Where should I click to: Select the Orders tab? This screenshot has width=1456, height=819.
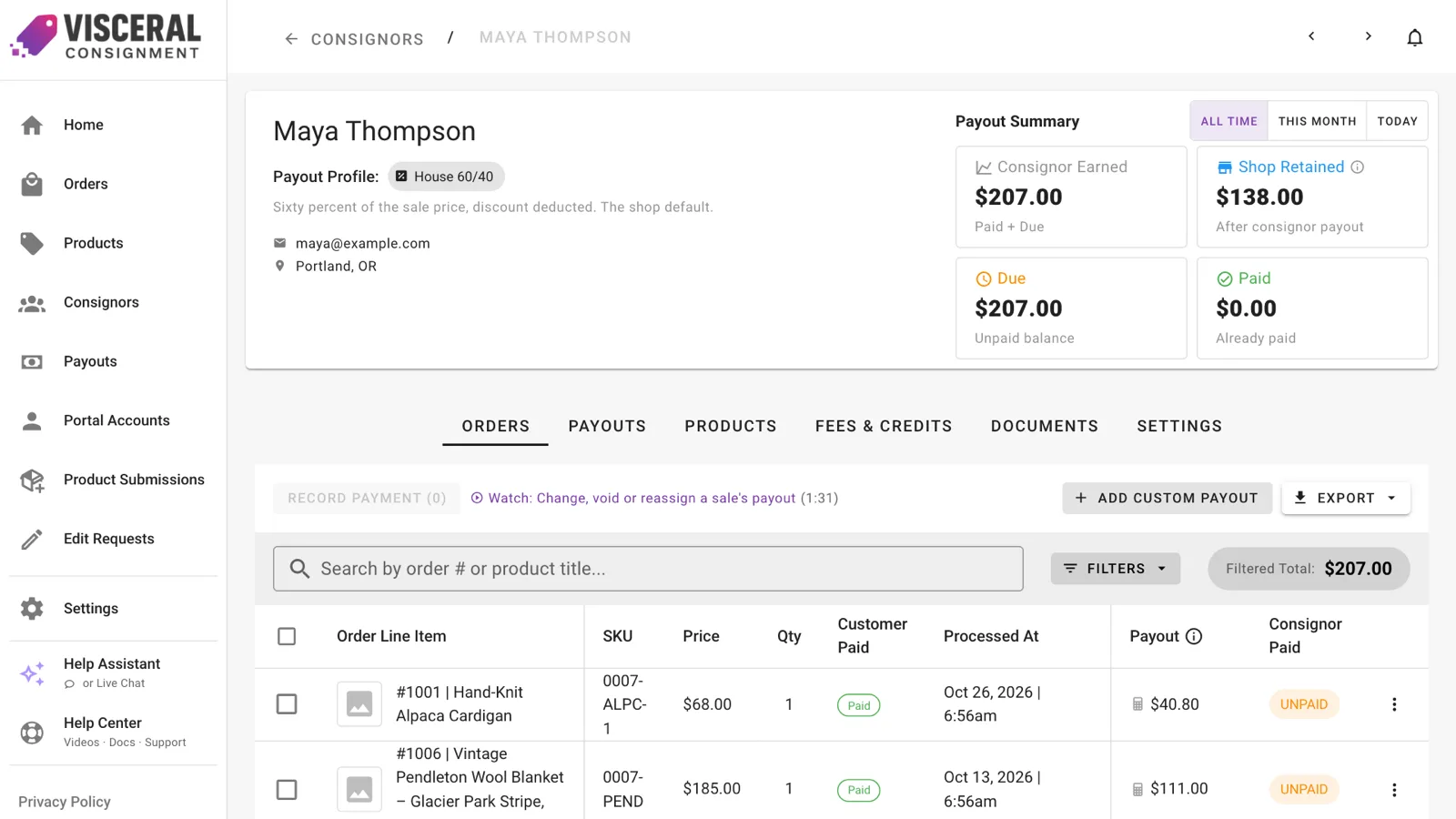coord(495,426)
